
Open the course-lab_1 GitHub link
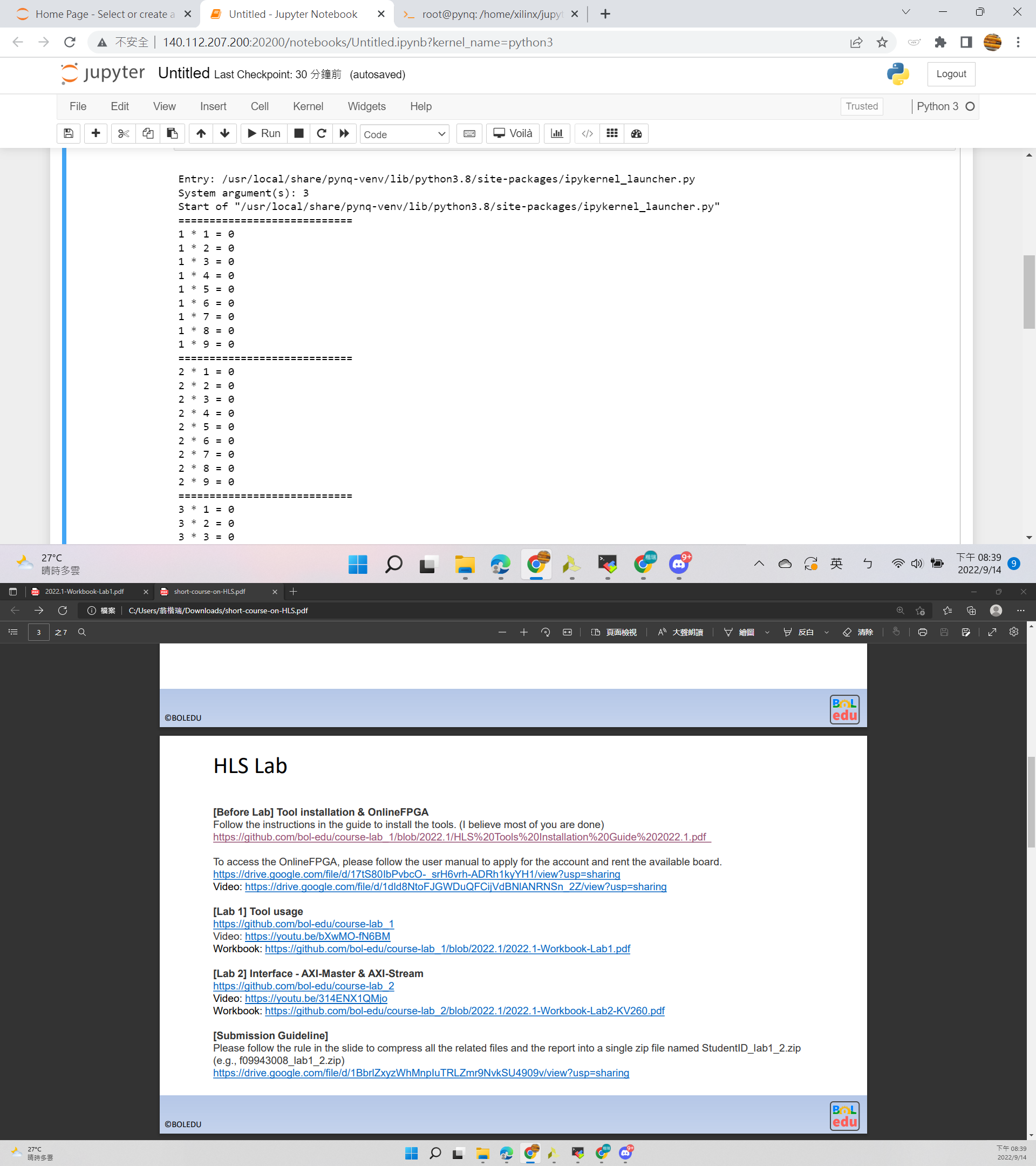[x=303, y=924]
